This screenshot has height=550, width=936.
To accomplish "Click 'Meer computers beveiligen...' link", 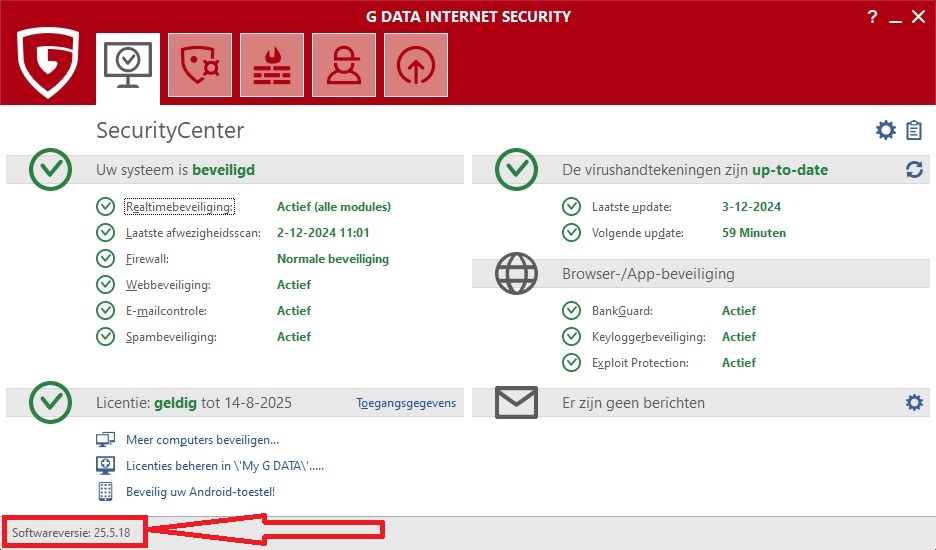I will tap(202, 440).
